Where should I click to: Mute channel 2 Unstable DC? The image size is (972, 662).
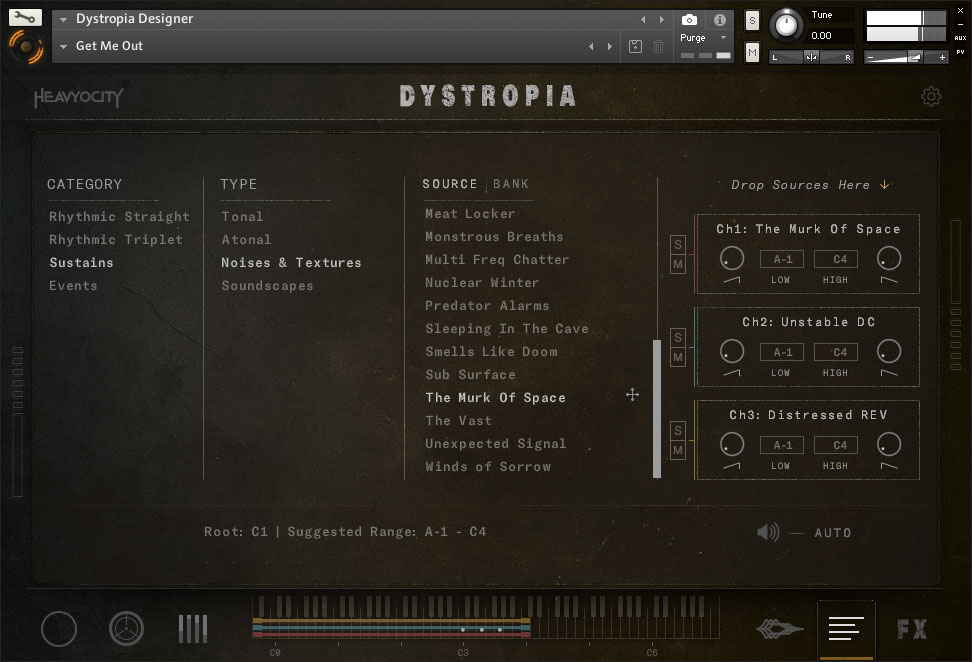click(x=678, y=357)
